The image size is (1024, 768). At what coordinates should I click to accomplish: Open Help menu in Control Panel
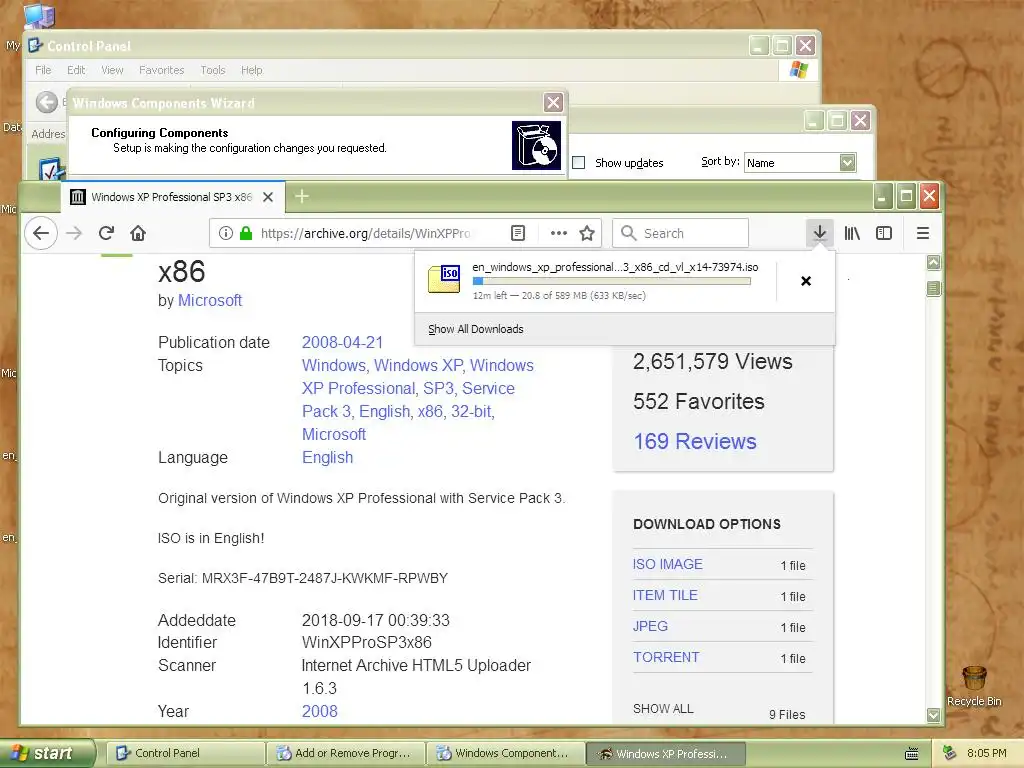251,70
